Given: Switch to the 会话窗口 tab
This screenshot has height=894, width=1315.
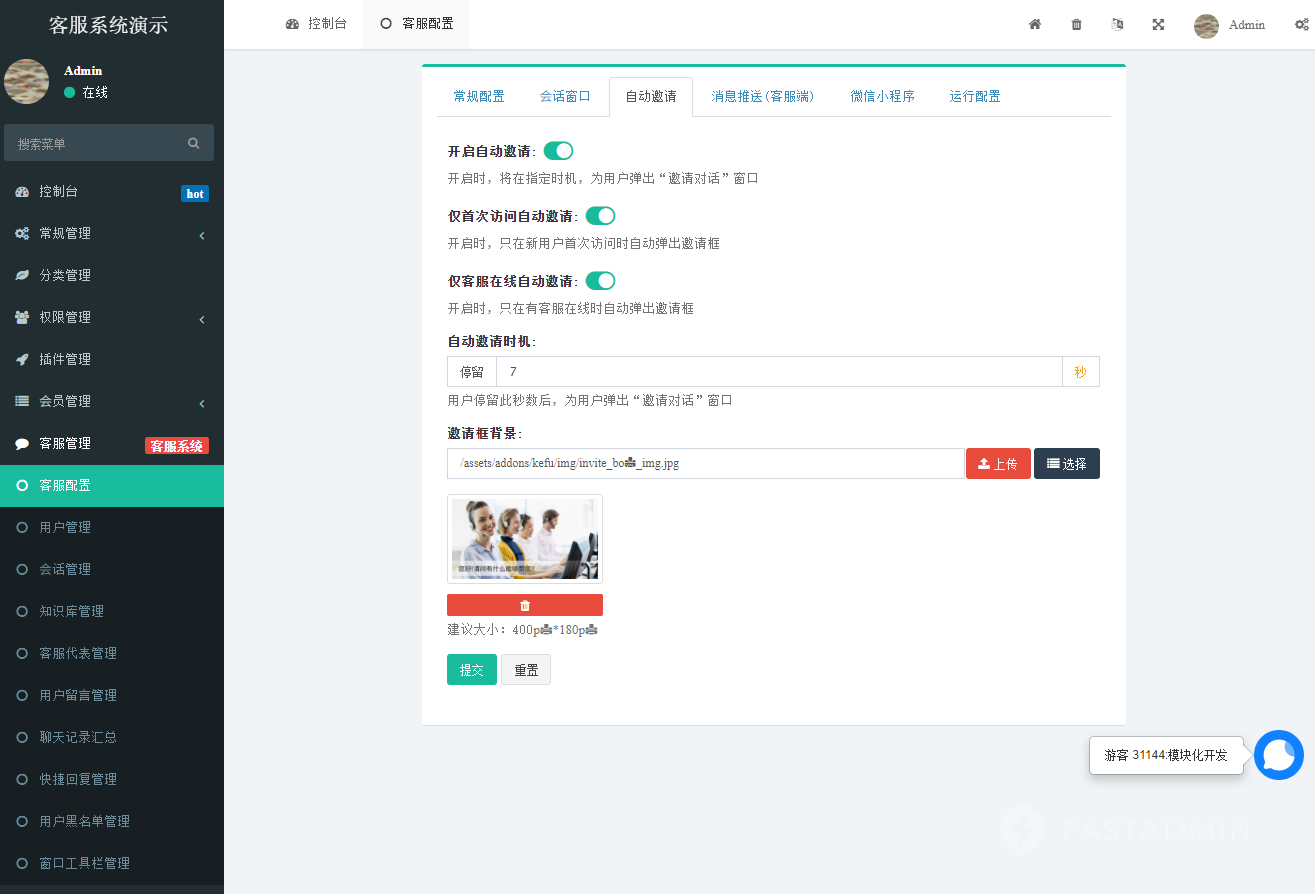Looking at the screenshot, I should coord(564,96).
